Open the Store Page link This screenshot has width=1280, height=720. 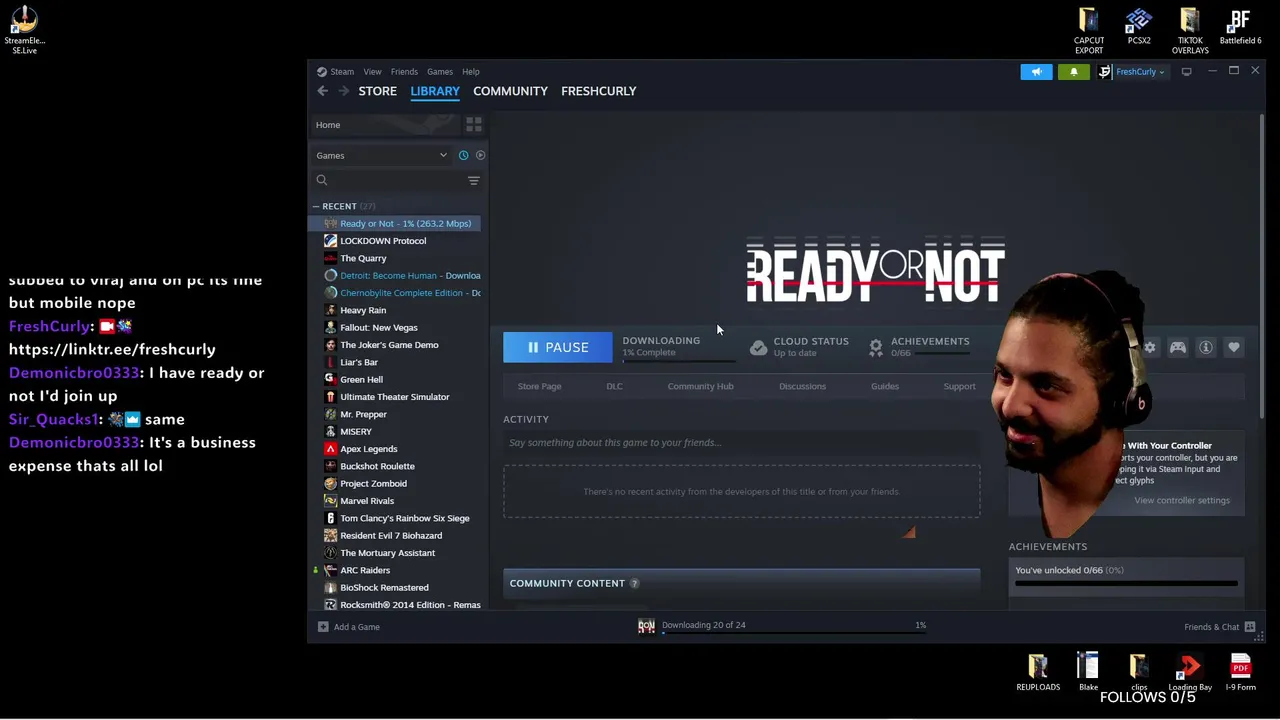[539, 386]
